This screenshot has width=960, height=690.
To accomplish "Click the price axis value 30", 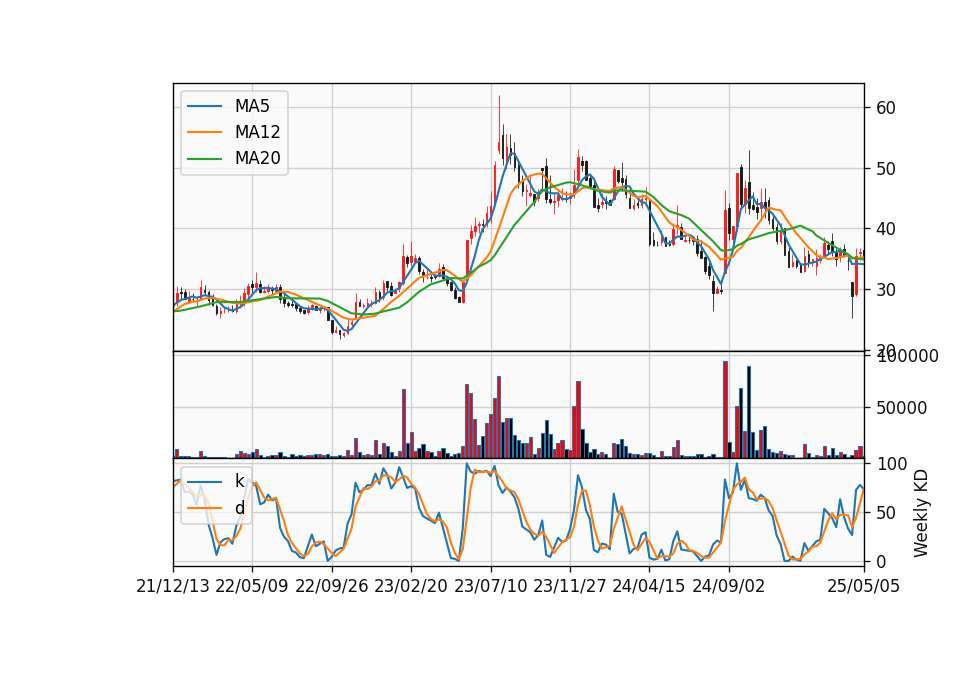I will coord(886,290).
